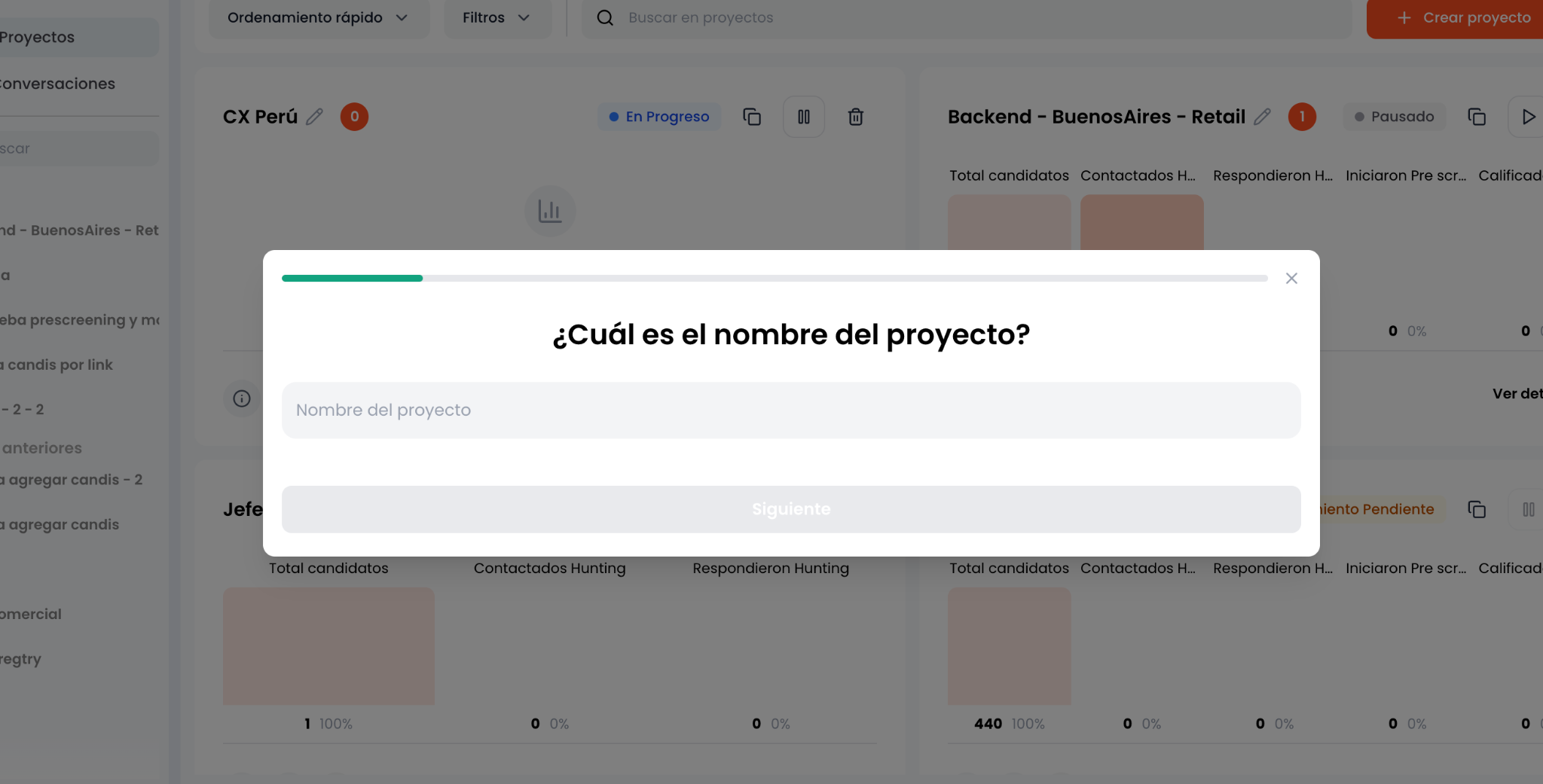Duplicate the project marked Pendiente

point(1477,510)
